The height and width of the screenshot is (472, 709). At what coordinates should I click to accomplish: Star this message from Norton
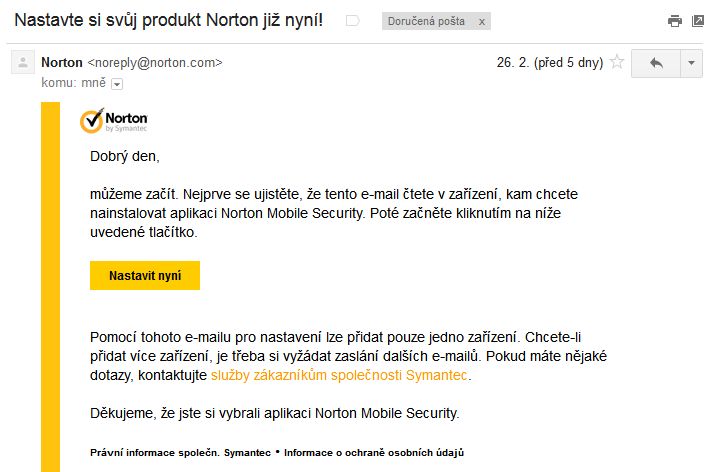[x=617, y=62]
